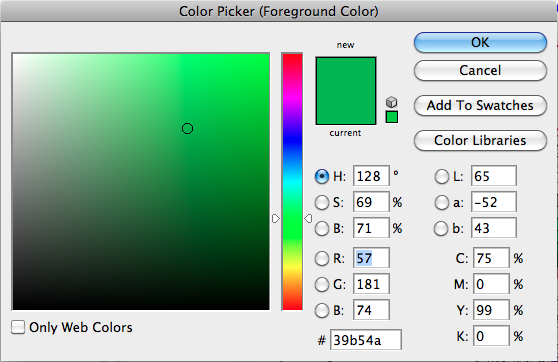
Task: Select the S saturation radio button
Action: (322, 203)
